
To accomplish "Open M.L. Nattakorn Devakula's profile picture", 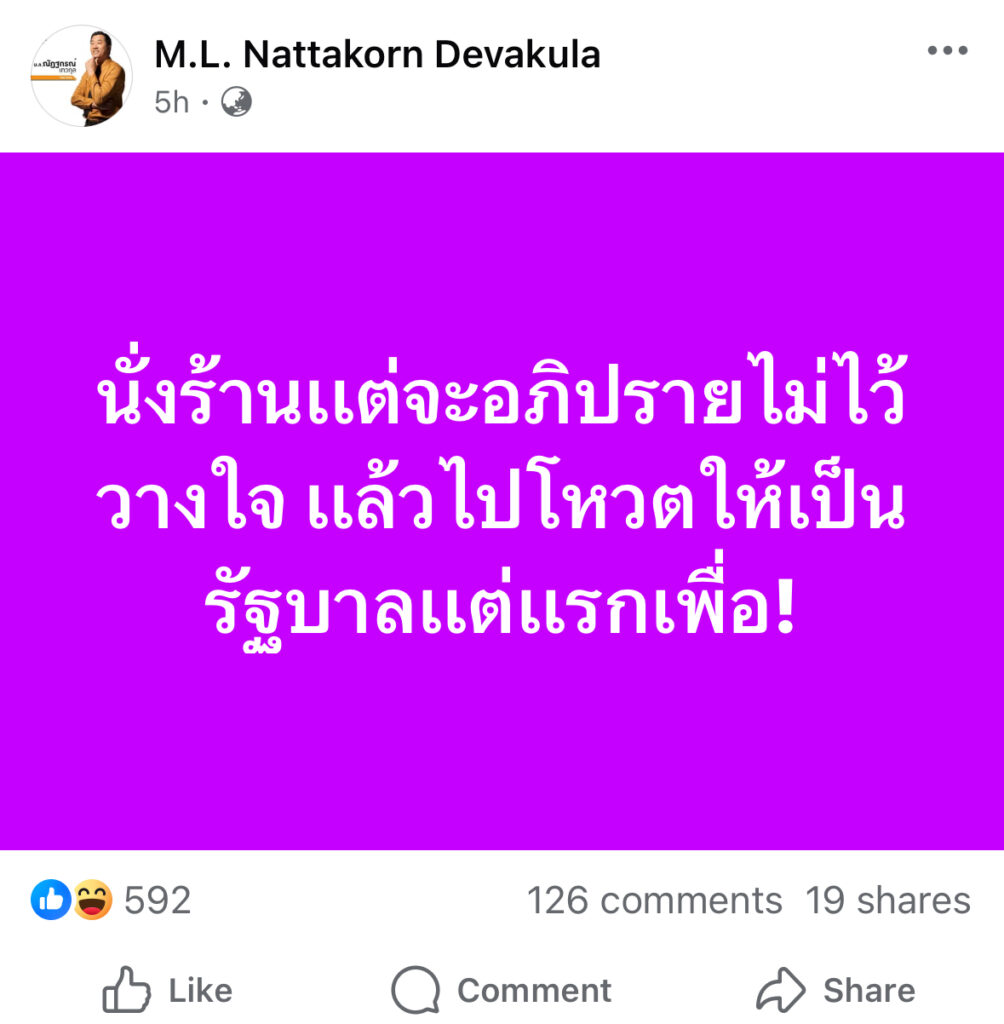I will pyautogui.click(x=82, y=76).
